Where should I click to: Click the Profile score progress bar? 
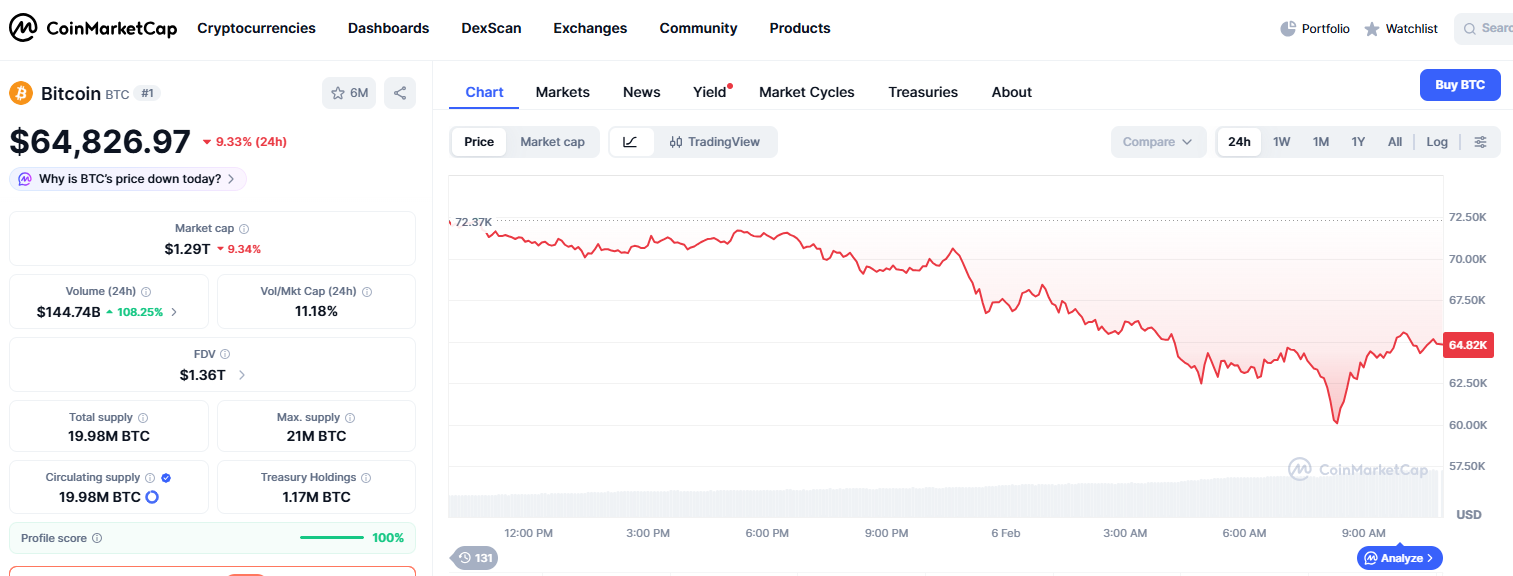tap(332, 538)
